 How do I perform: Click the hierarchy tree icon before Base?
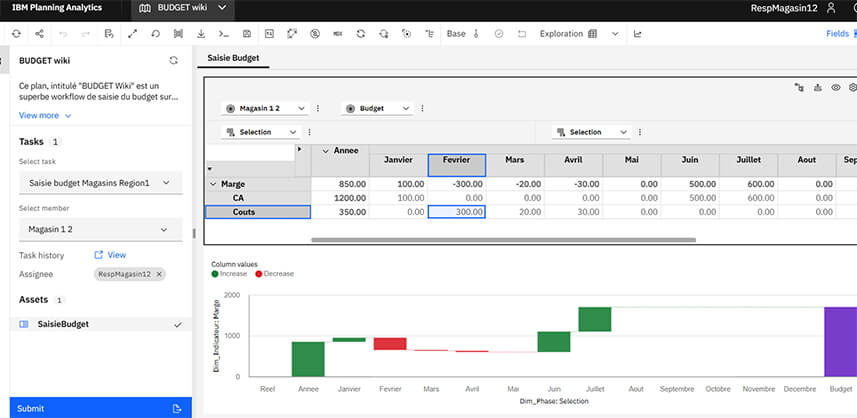(430, 34)
